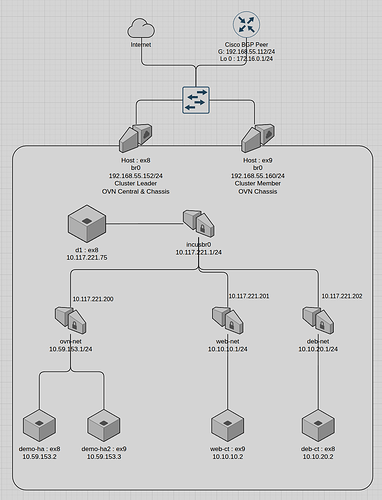
Task: Select the 10.117.221.202 uplink label
Action: pyautogui.click(x=342, y=296)
